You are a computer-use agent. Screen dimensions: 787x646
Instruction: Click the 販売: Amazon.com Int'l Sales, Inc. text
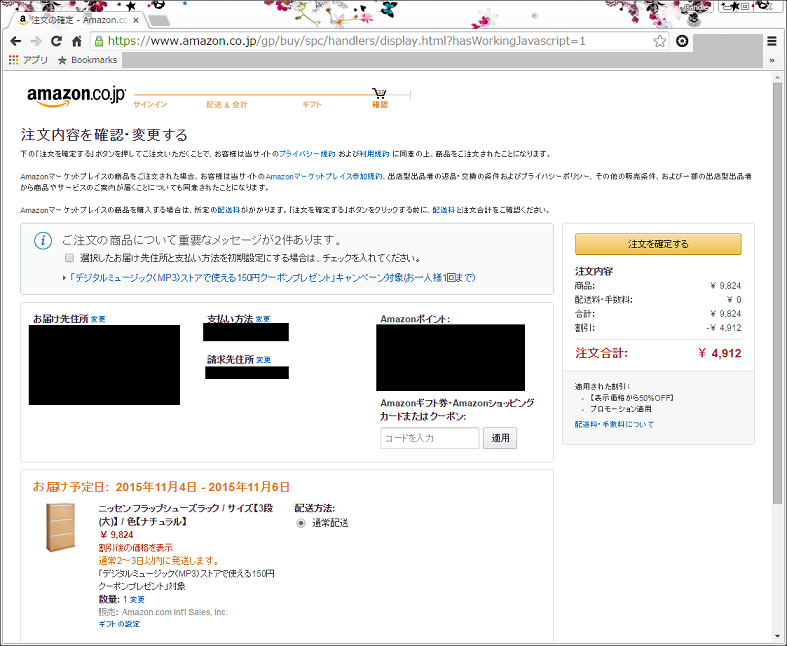(x=163, y=612)
